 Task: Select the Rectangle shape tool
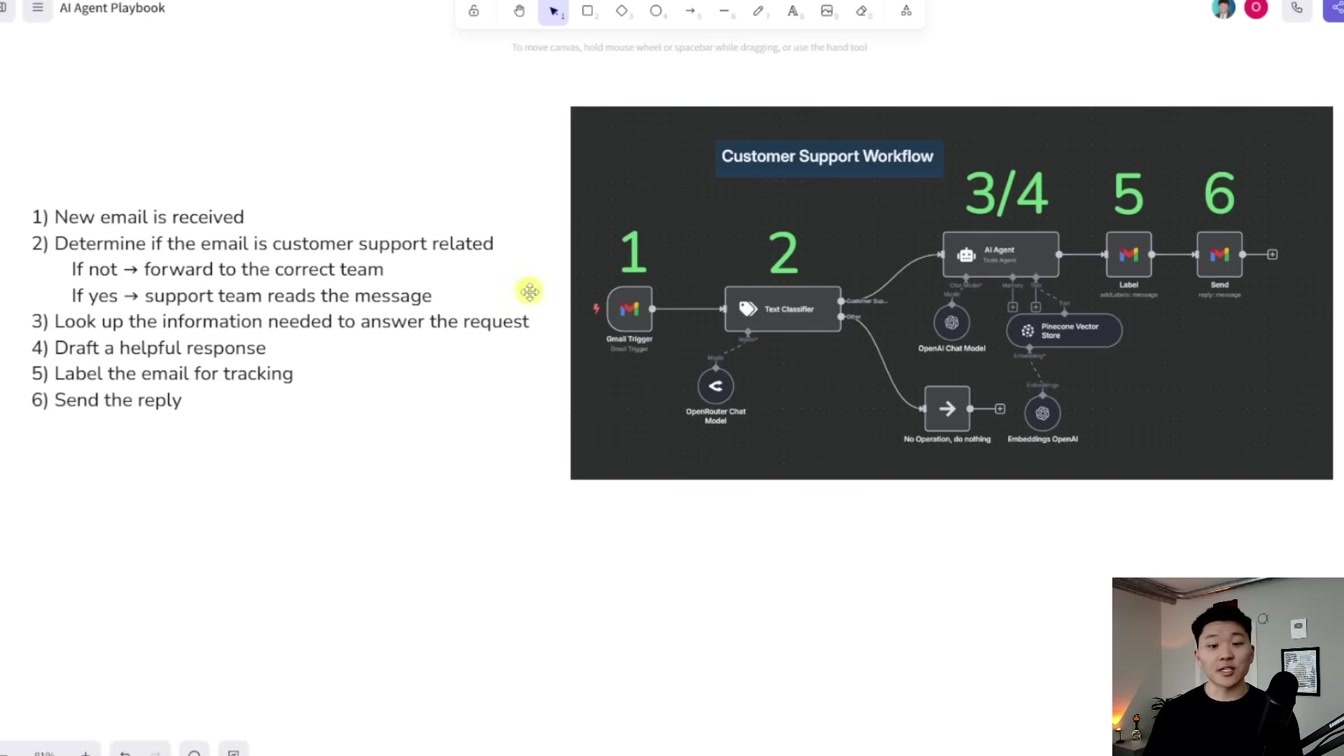[x=588, y=11]
